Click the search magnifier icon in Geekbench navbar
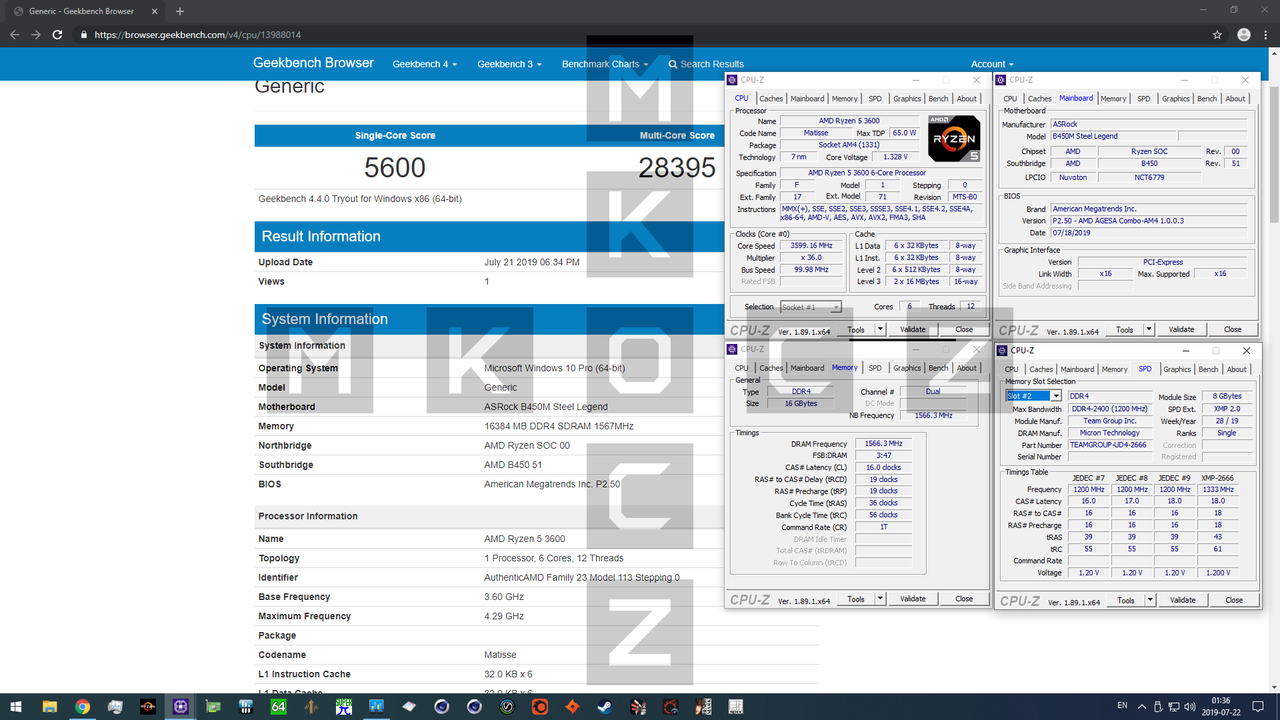This screenshot has height=720, width=1280. [x=673, y=64]
